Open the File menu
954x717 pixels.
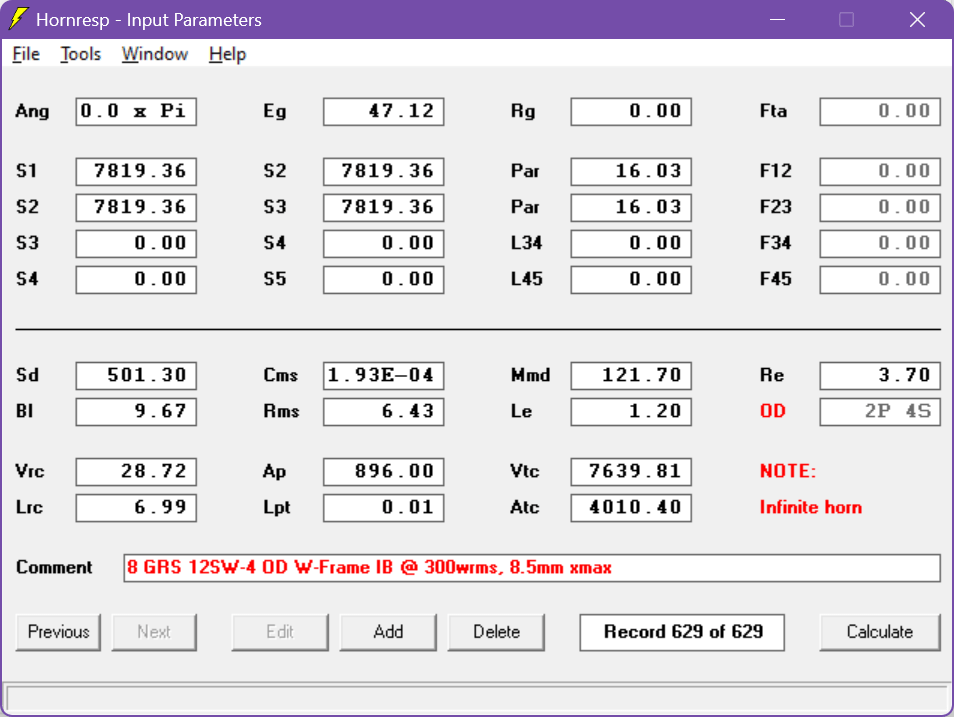[26, 54]
